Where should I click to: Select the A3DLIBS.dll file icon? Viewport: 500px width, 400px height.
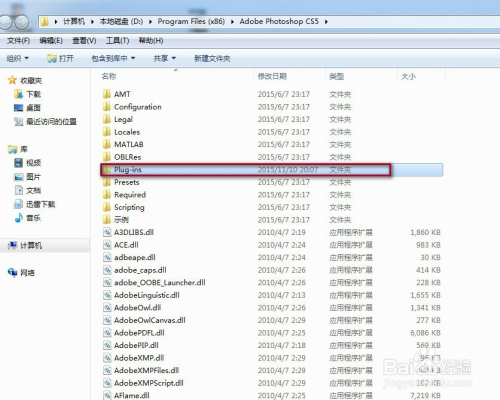tap(107, 232)
